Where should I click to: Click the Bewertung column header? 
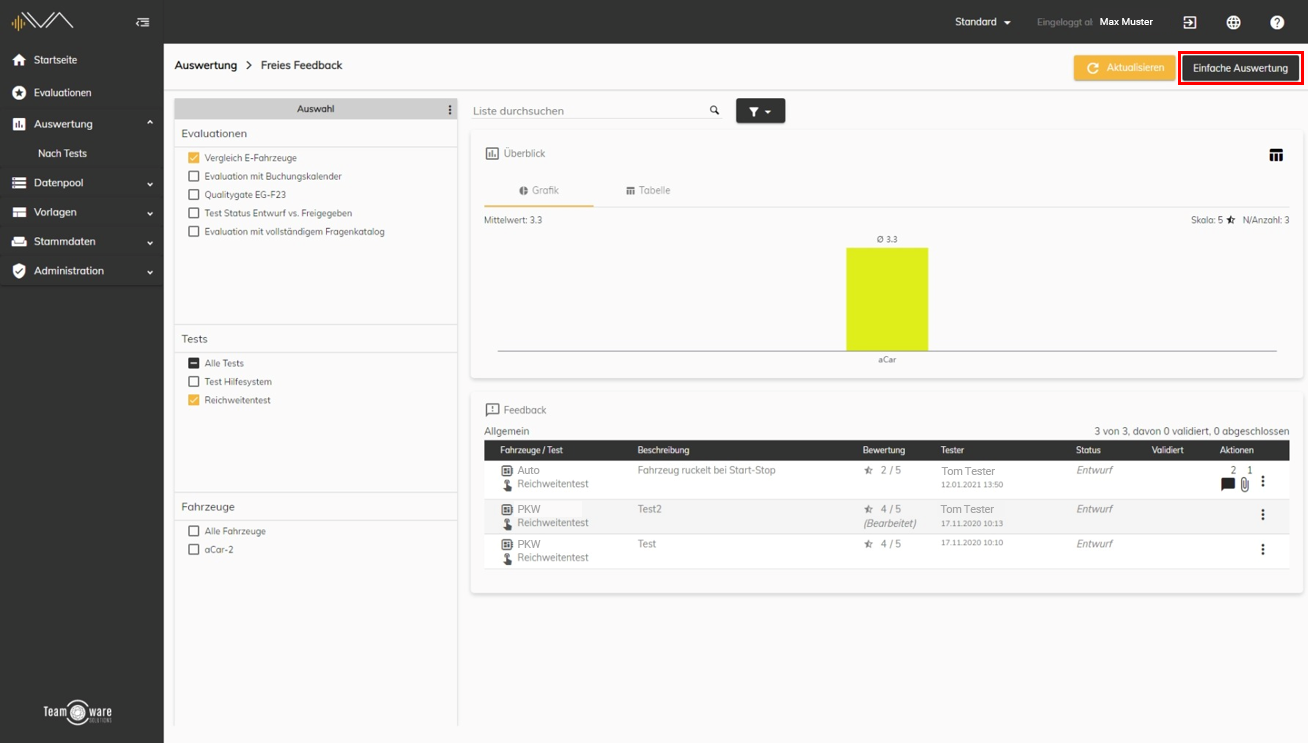click(x=884, y=450)
